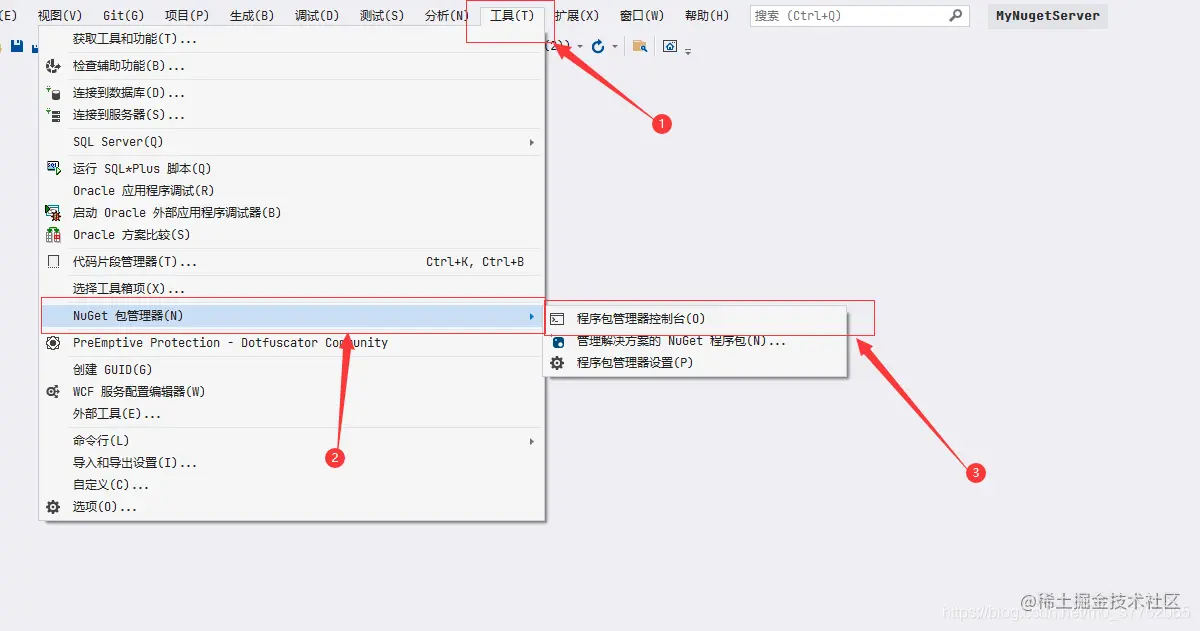
Task: Expand the 命令行(L) submenu arrow
Action: [531, 440]
